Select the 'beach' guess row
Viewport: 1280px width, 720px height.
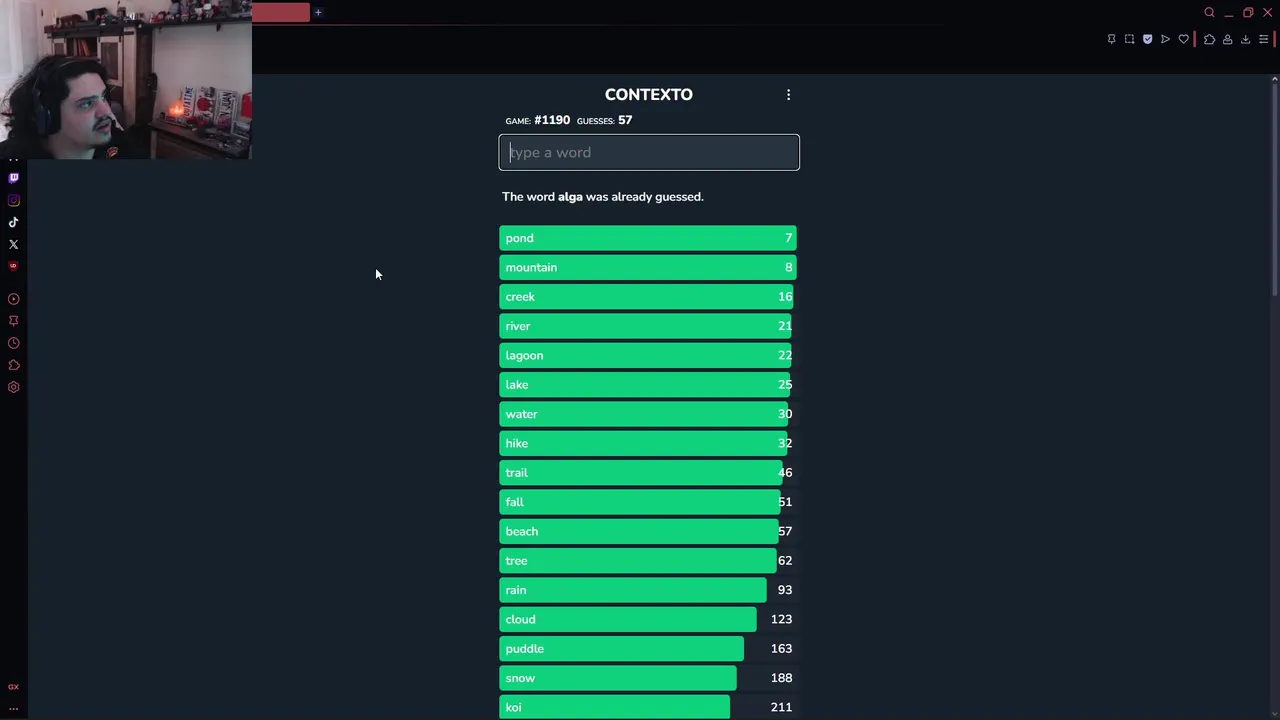648,531
